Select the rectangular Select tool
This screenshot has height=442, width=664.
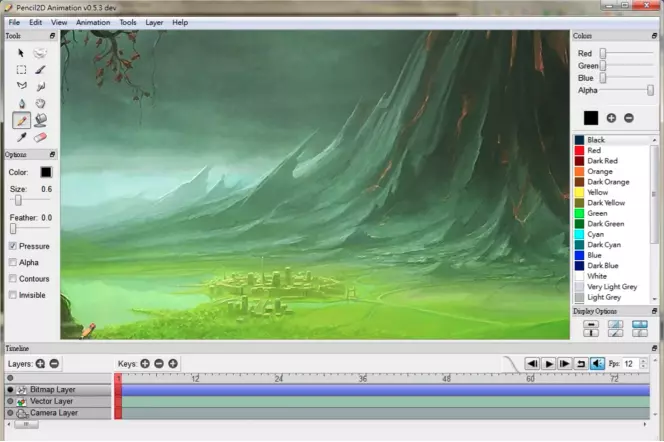click(x=21, y=70)
